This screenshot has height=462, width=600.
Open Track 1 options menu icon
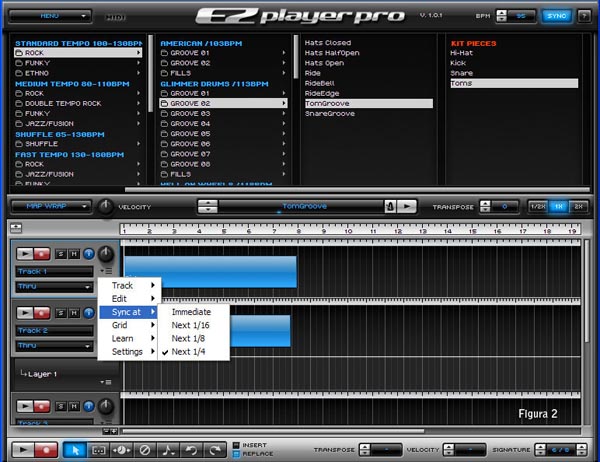pos(106,271)
